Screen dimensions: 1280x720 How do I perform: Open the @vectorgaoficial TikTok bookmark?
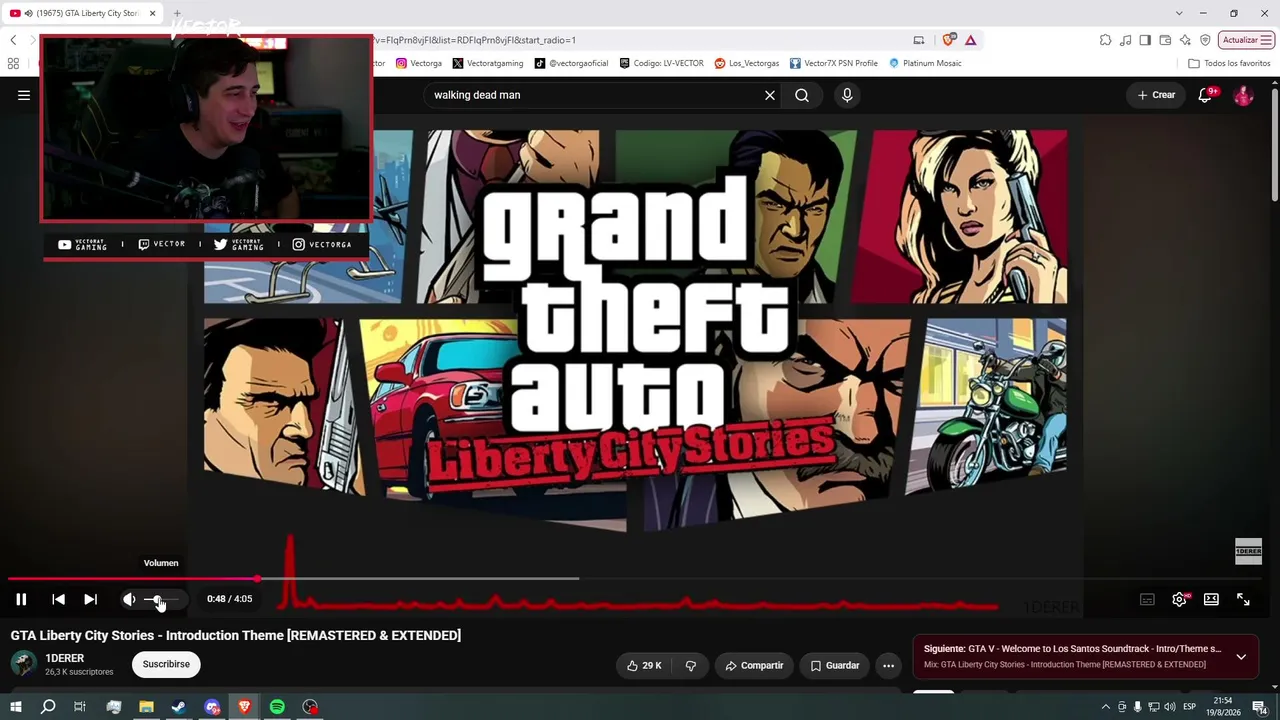click(571, 63)
